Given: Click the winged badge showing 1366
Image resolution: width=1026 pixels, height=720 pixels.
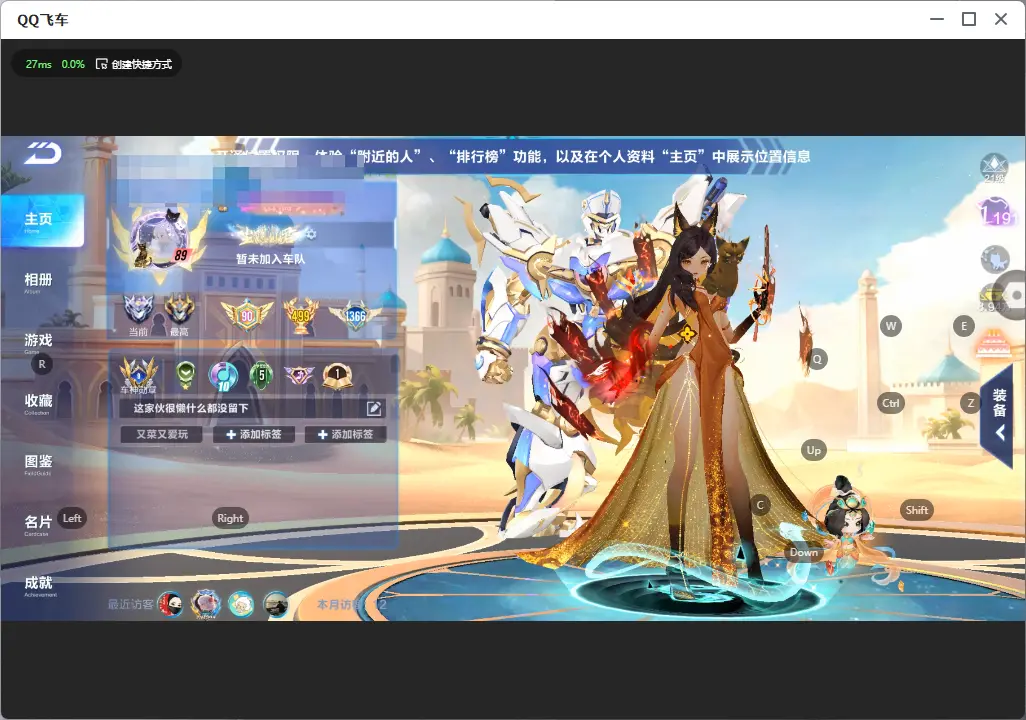Looking at the screenshot, I should pyautogui.click(x=355, y=316).
